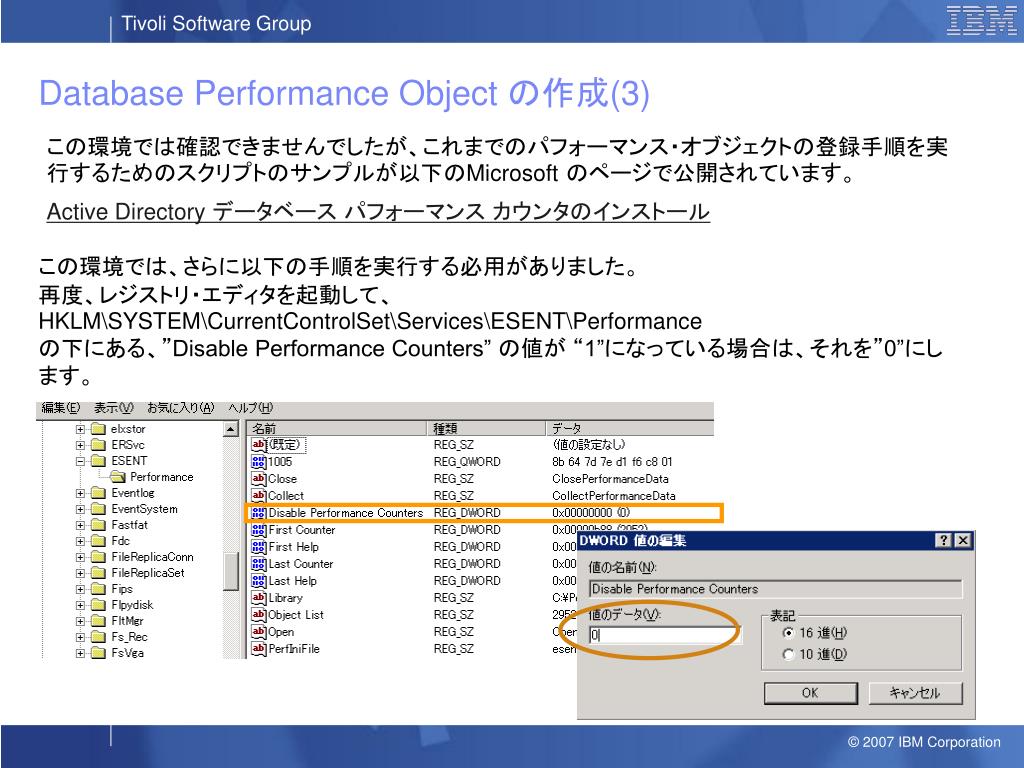Expand the Fdc tree node
This screenshot has width=1024, height=768.
[x=80, y=541]
